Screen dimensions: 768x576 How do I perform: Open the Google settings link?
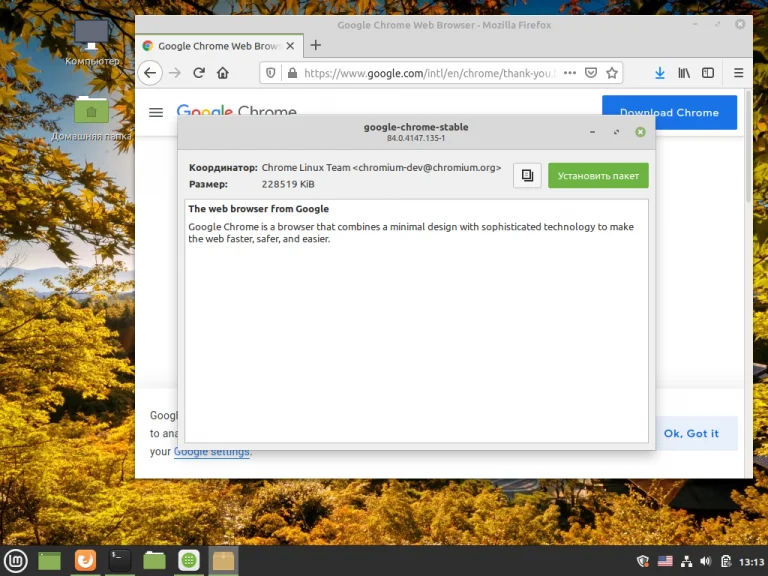coord(213,452)
